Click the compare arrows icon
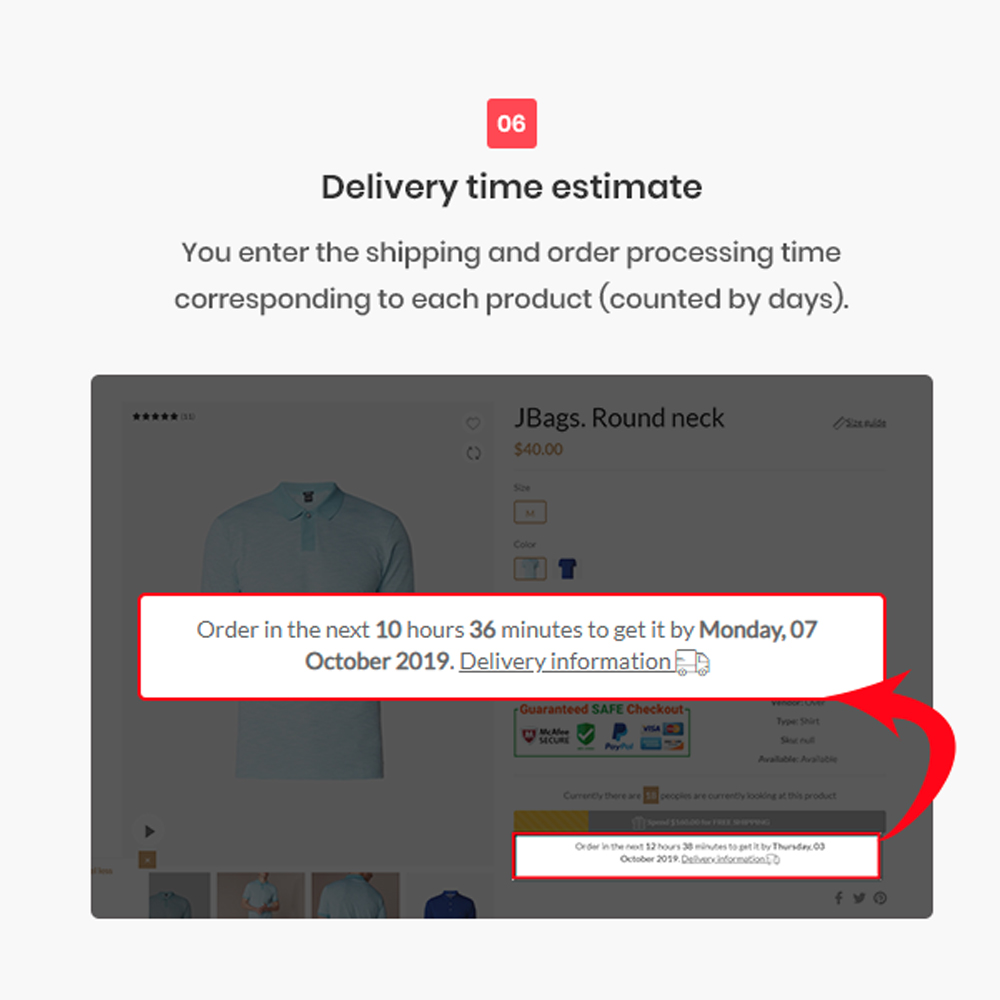 click(x=473, y=453)
